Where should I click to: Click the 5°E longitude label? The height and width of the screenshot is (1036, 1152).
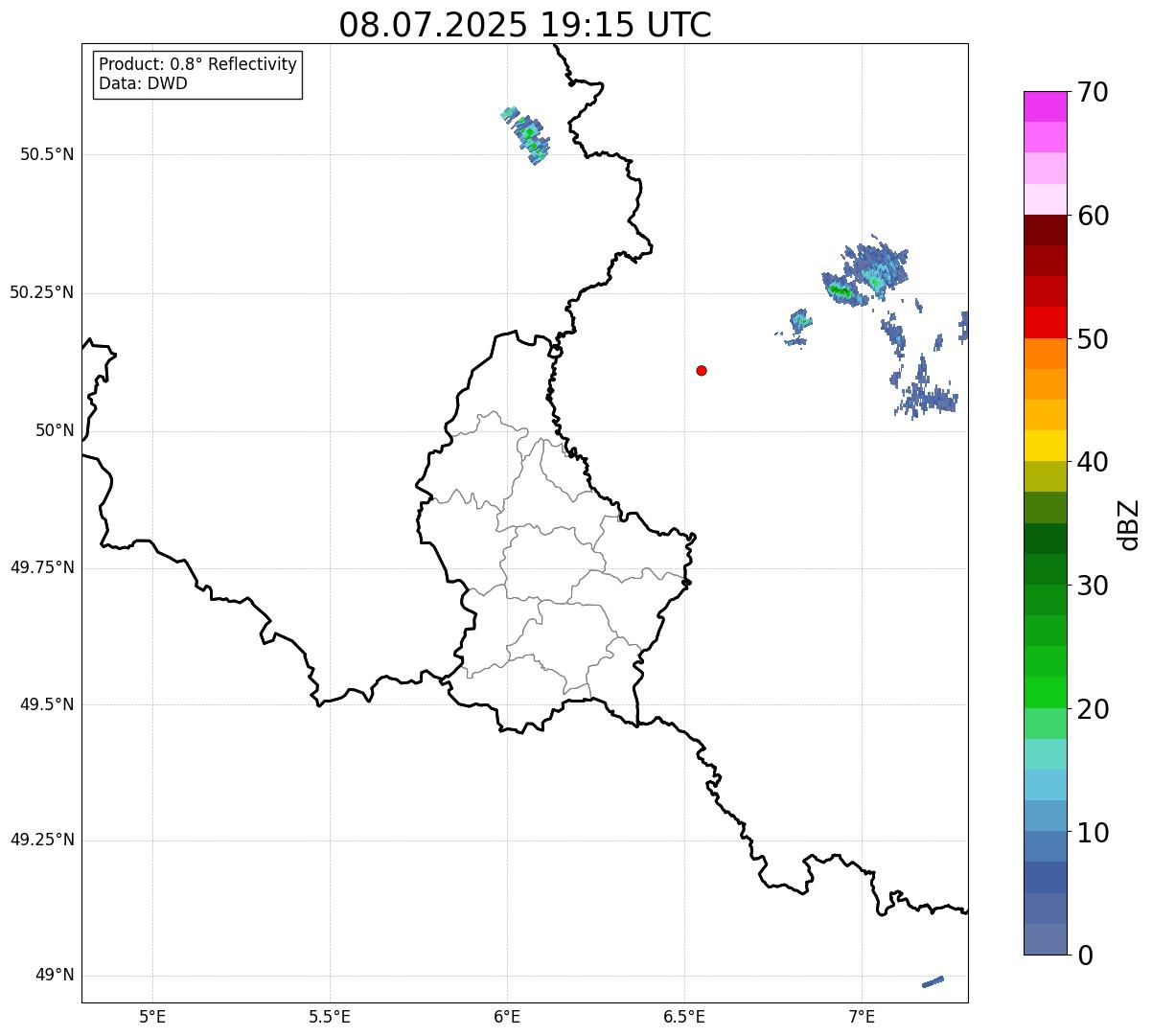tap(152, 1016)
